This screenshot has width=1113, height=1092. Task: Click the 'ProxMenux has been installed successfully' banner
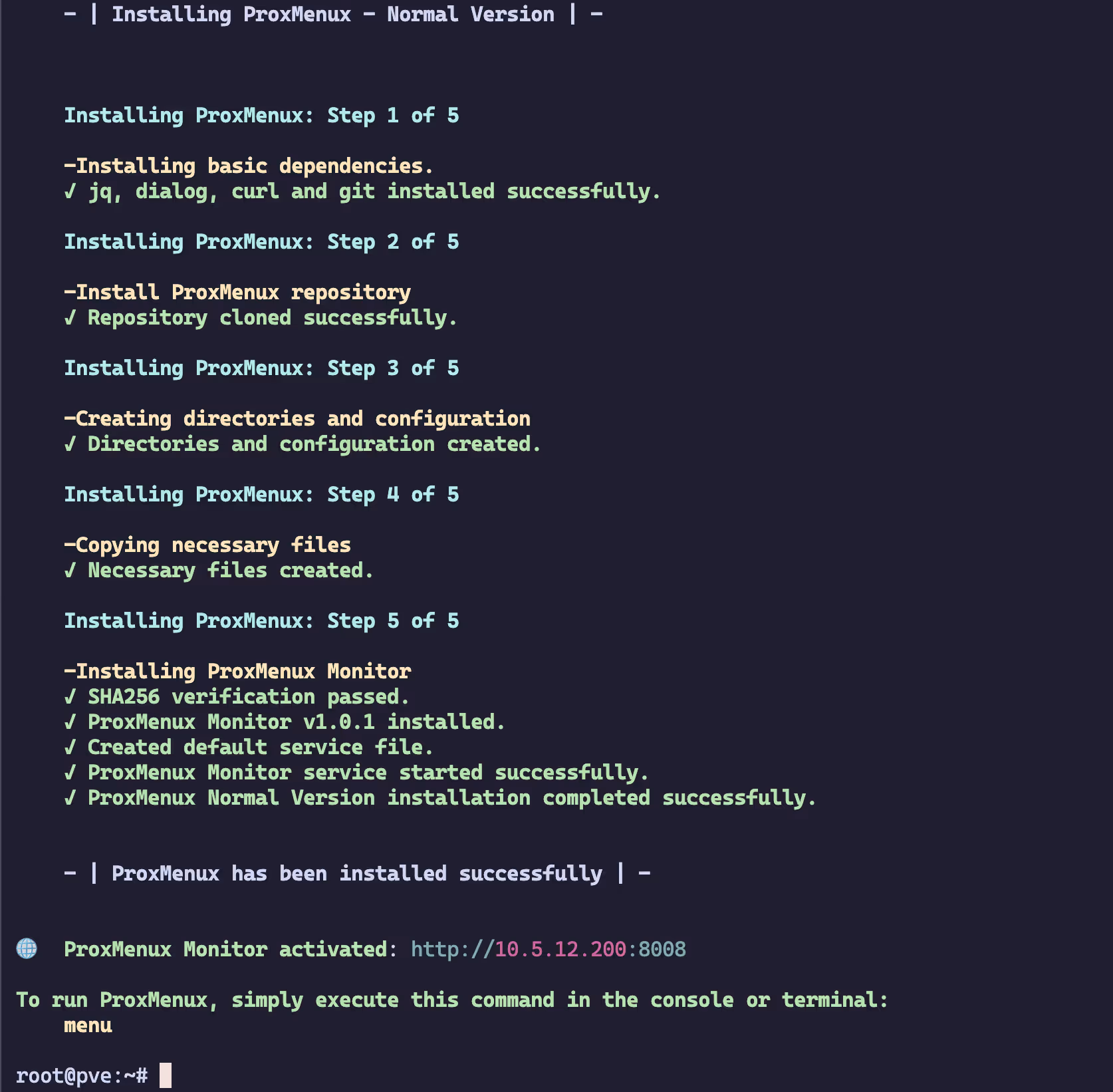coord(357,873)
